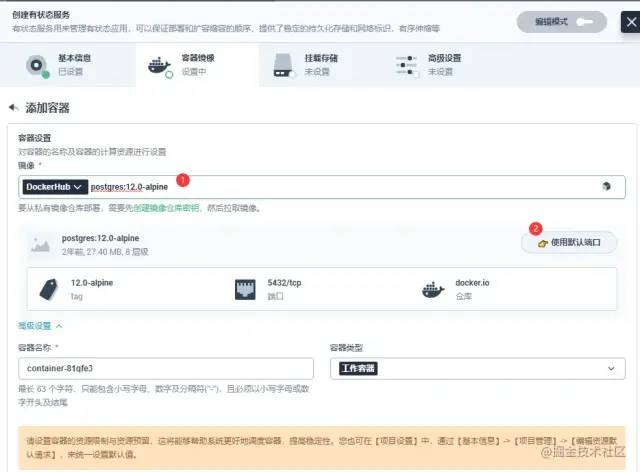Click the 12.0-alpine tag text
Viewport: 640px width, 472px height.
tap(92, 283)
